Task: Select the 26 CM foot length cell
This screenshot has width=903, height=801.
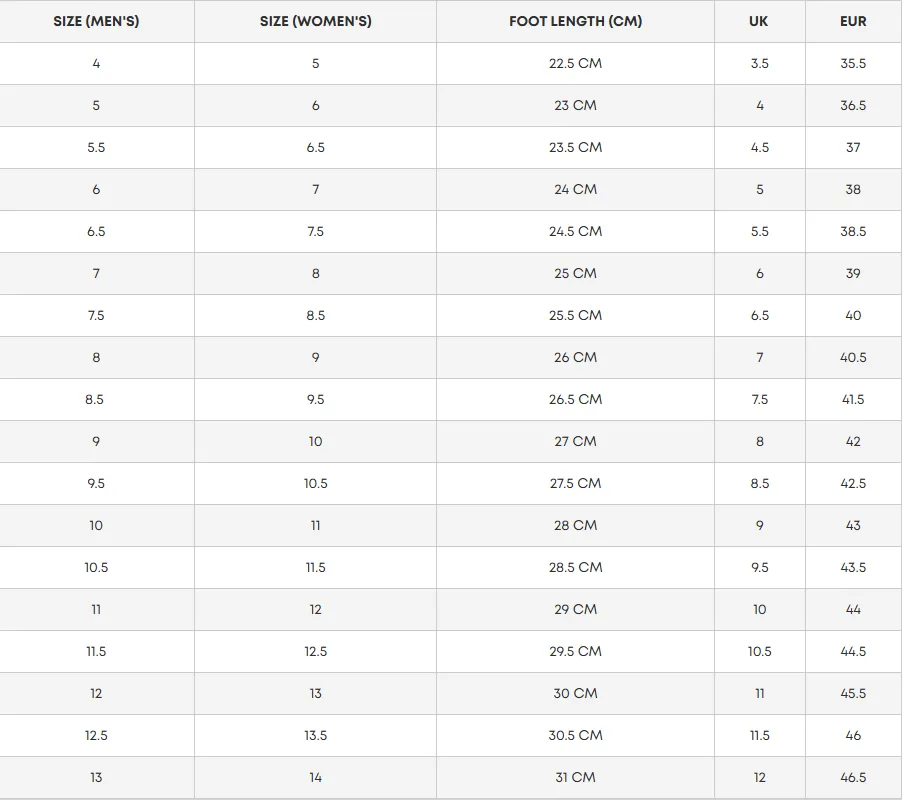Action: pyautogui.click(x=575, y=358)
